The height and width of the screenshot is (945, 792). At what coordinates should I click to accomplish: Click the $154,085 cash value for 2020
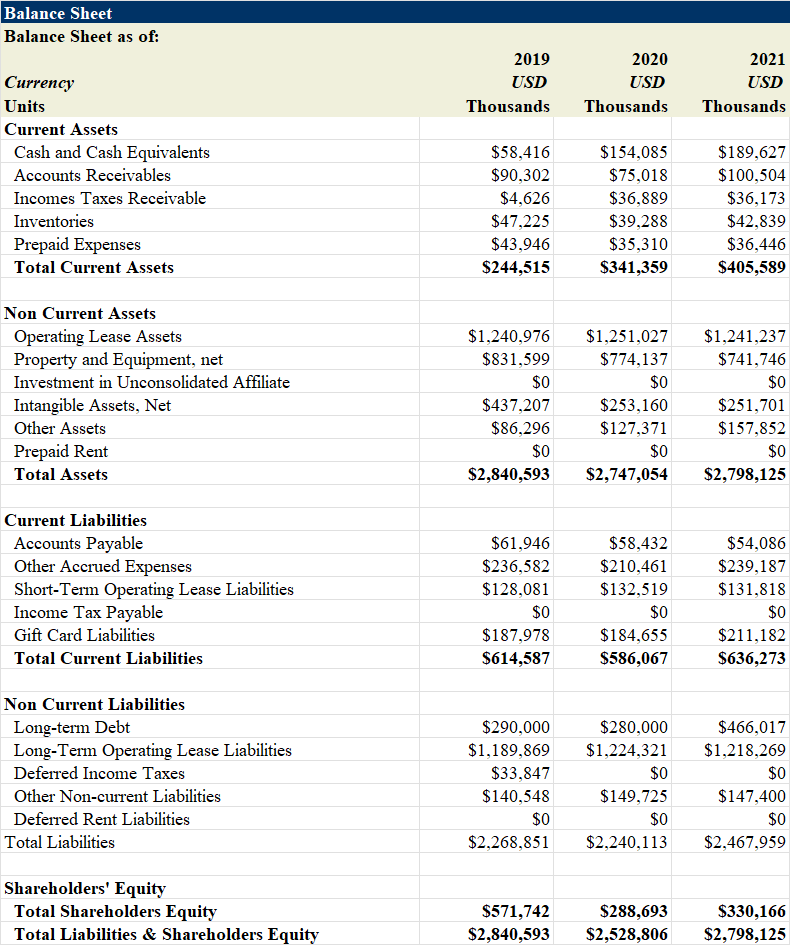pyautogui.click(x=633, y=152)
